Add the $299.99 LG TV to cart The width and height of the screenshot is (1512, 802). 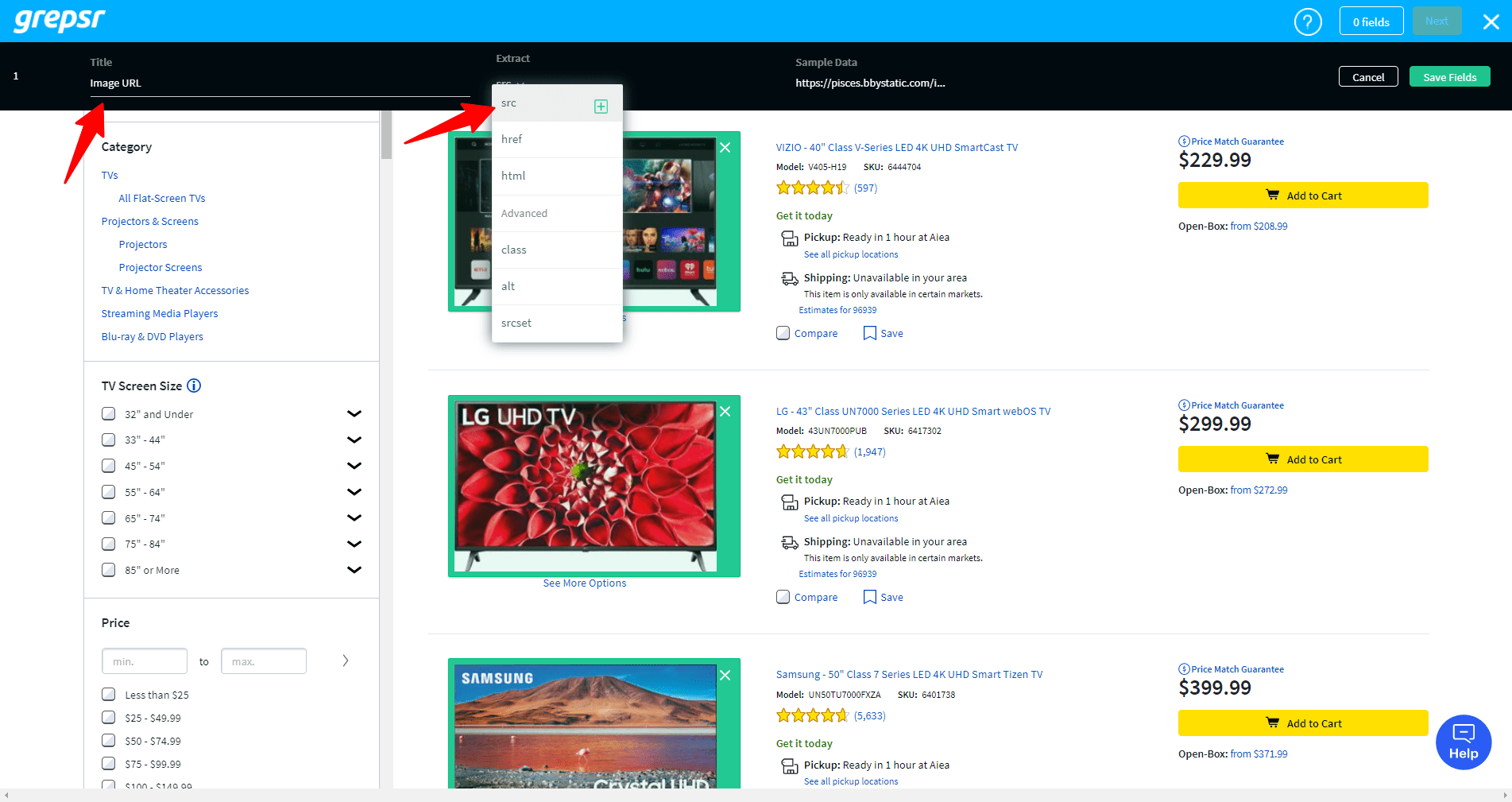tap(1303, 459)
